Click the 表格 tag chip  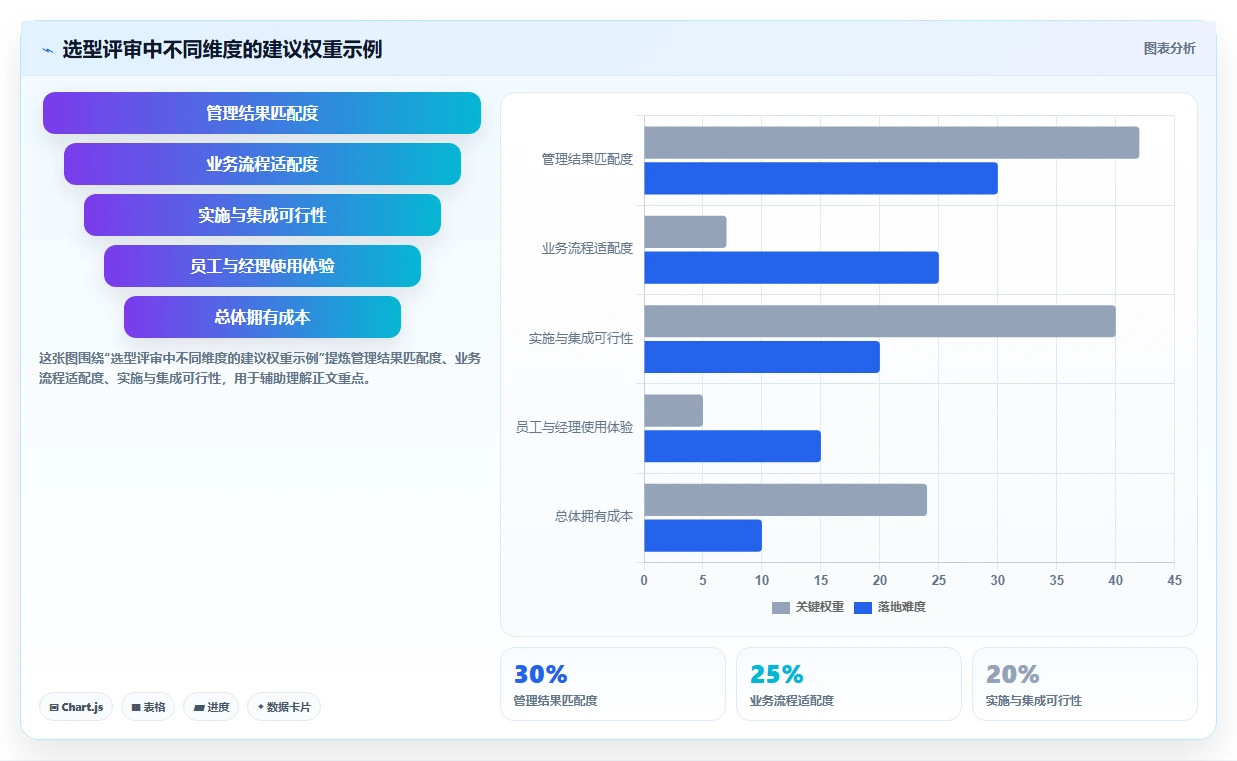[x=148, y=707]
